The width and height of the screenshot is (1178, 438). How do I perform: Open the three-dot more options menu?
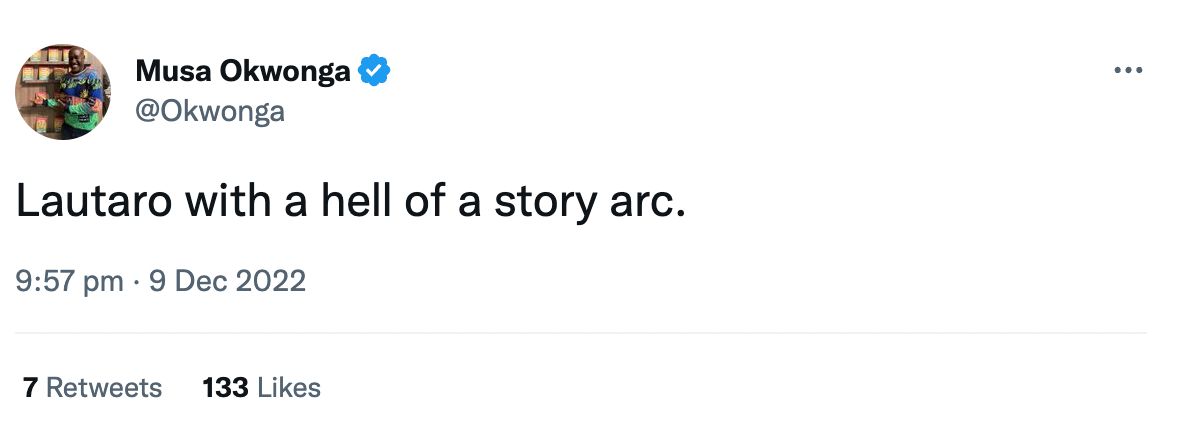click(x=1127, y=71)
